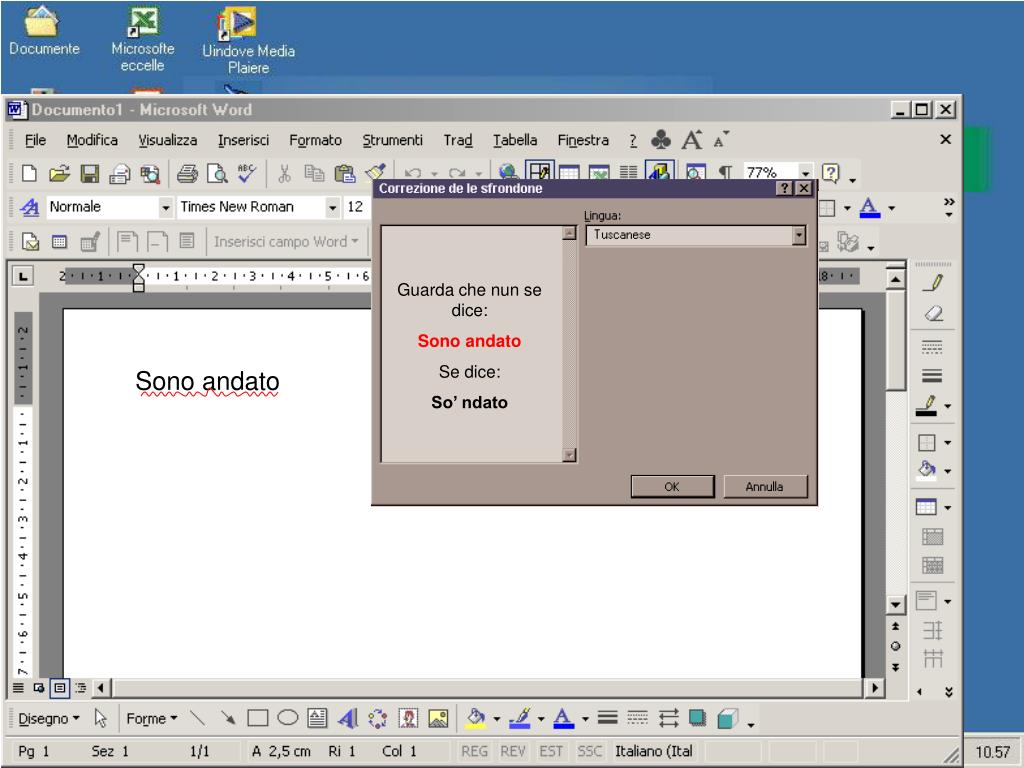This screenshot has width=1024, height=768.
Task: Toggle the REV track changes indicator
Action: point(513,751)
